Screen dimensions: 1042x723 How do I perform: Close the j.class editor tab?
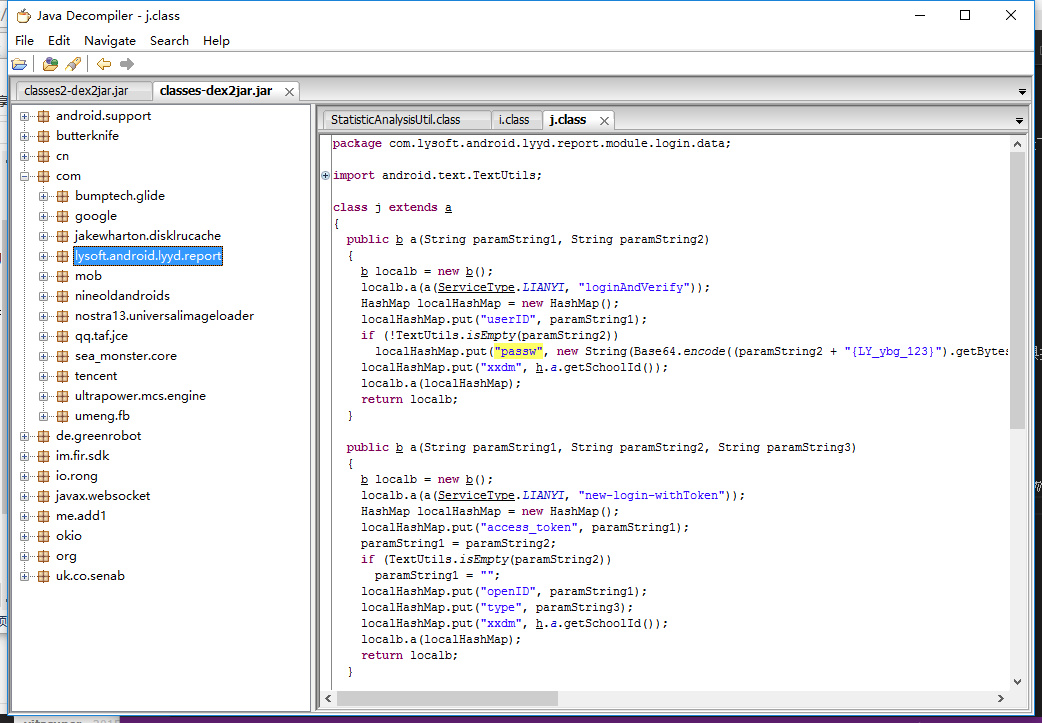coord(604,120)
